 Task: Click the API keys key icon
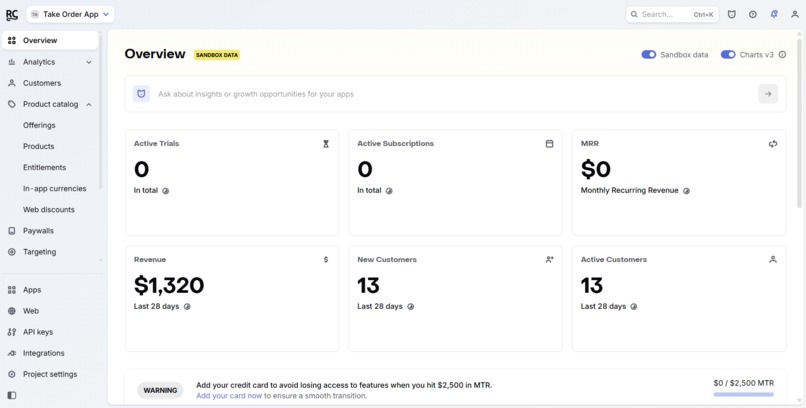(12, 332)
